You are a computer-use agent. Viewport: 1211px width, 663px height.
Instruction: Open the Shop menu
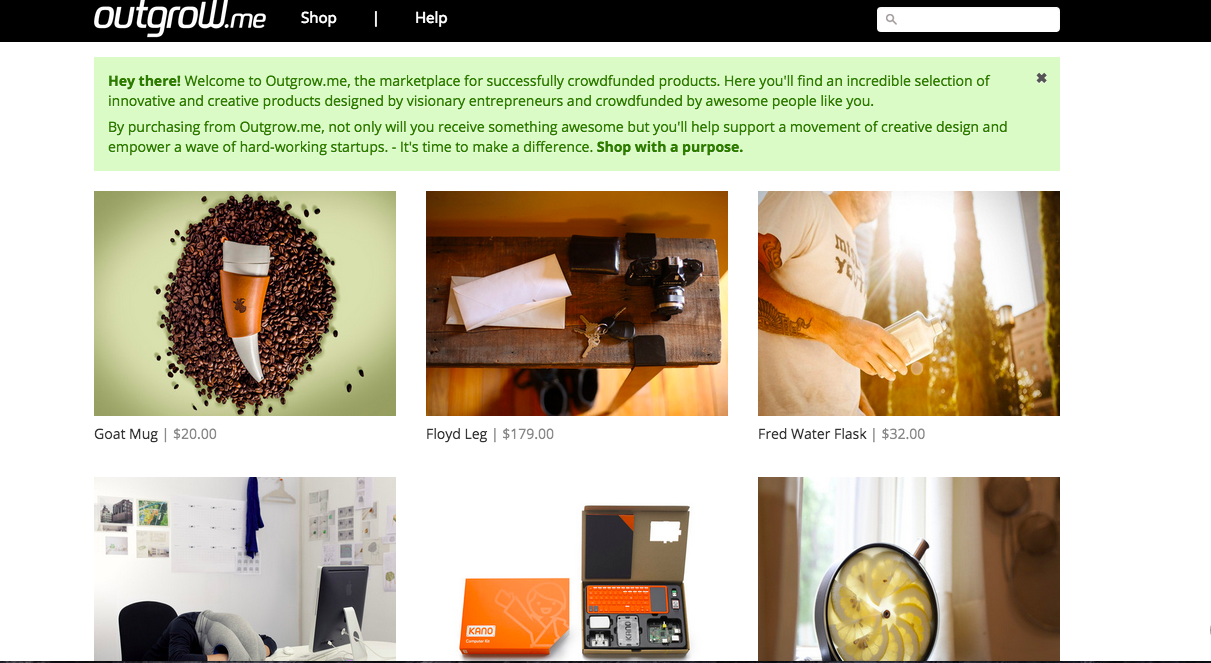(x=318, y=18)
